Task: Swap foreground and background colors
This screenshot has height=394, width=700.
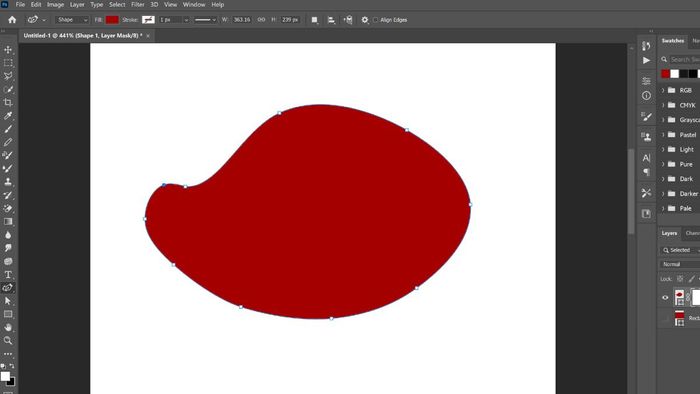Action: (x=12, y=366)
